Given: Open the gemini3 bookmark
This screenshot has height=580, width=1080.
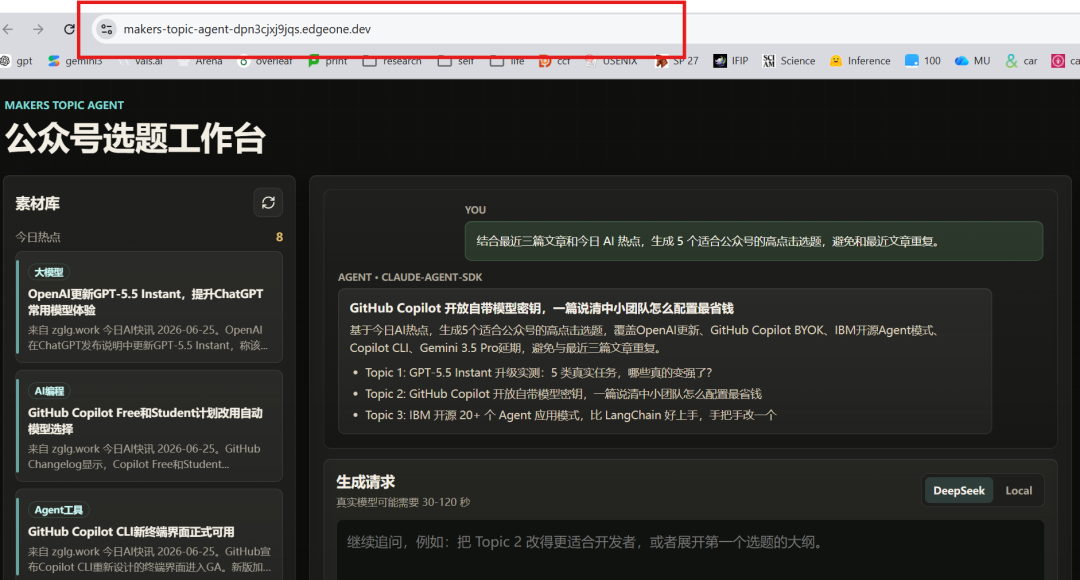Looking at the screenshot, I should [76, 61].
